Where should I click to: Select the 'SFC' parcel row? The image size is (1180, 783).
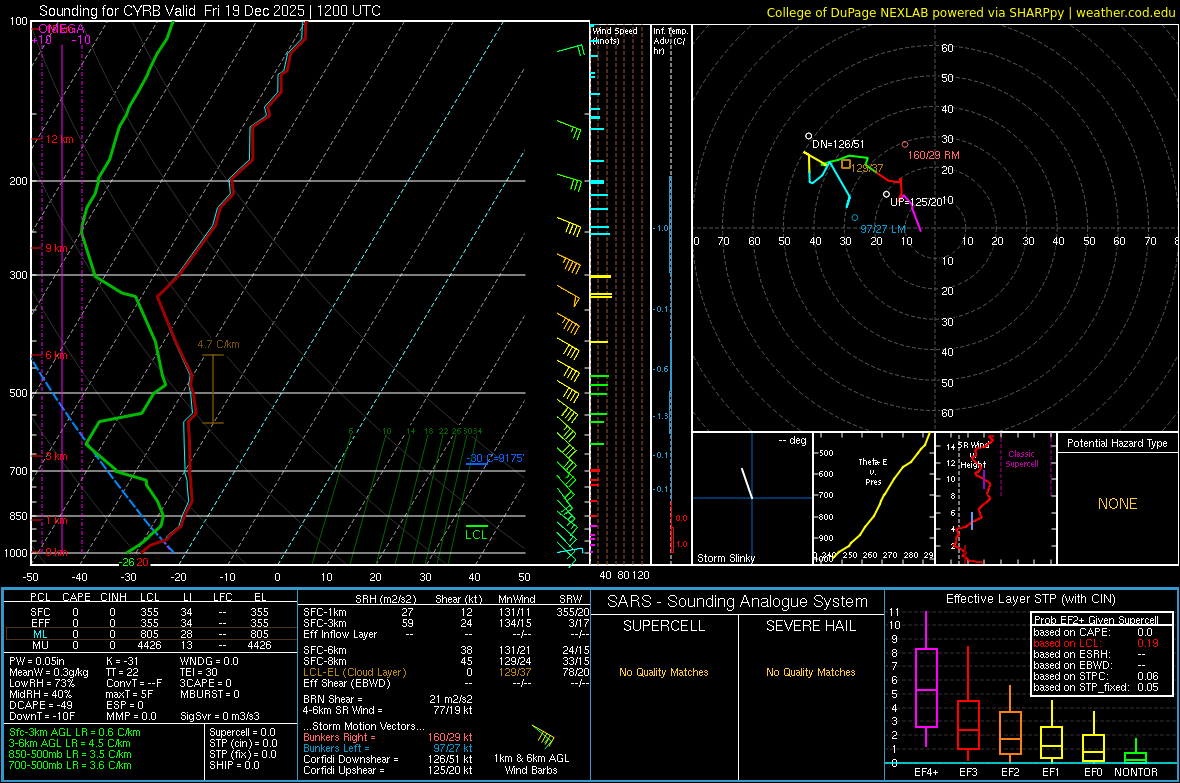click(151, 612)
